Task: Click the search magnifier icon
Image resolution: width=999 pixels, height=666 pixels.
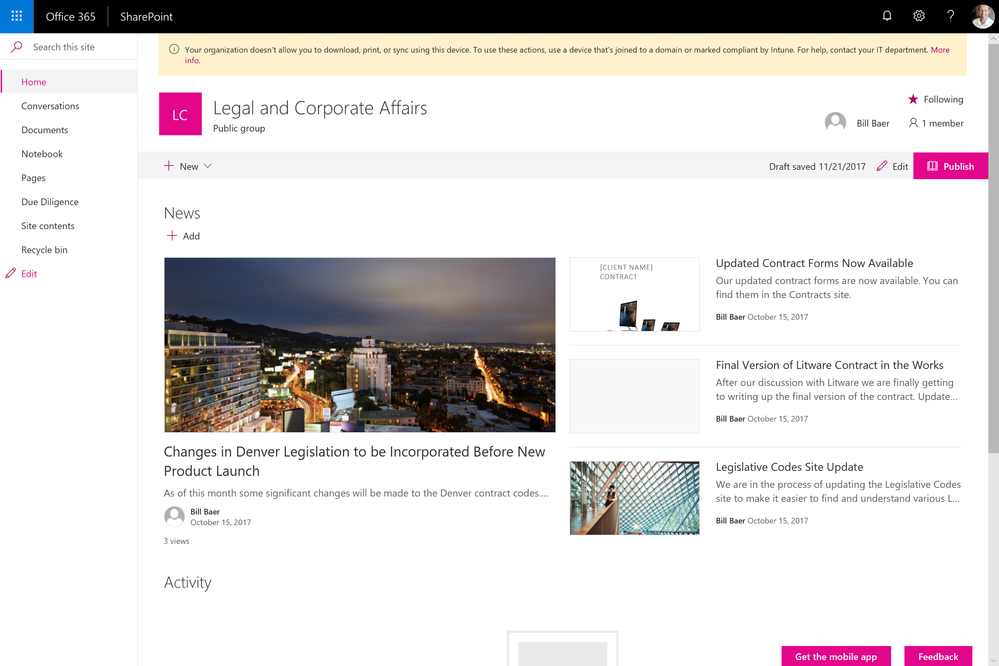Action: (x=17, y=47)
